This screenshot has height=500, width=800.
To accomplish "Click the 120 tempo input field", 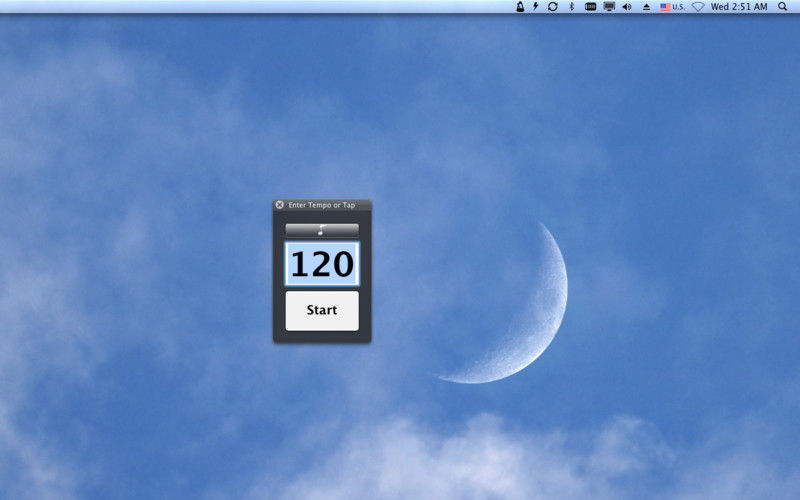I will (322, 264).
